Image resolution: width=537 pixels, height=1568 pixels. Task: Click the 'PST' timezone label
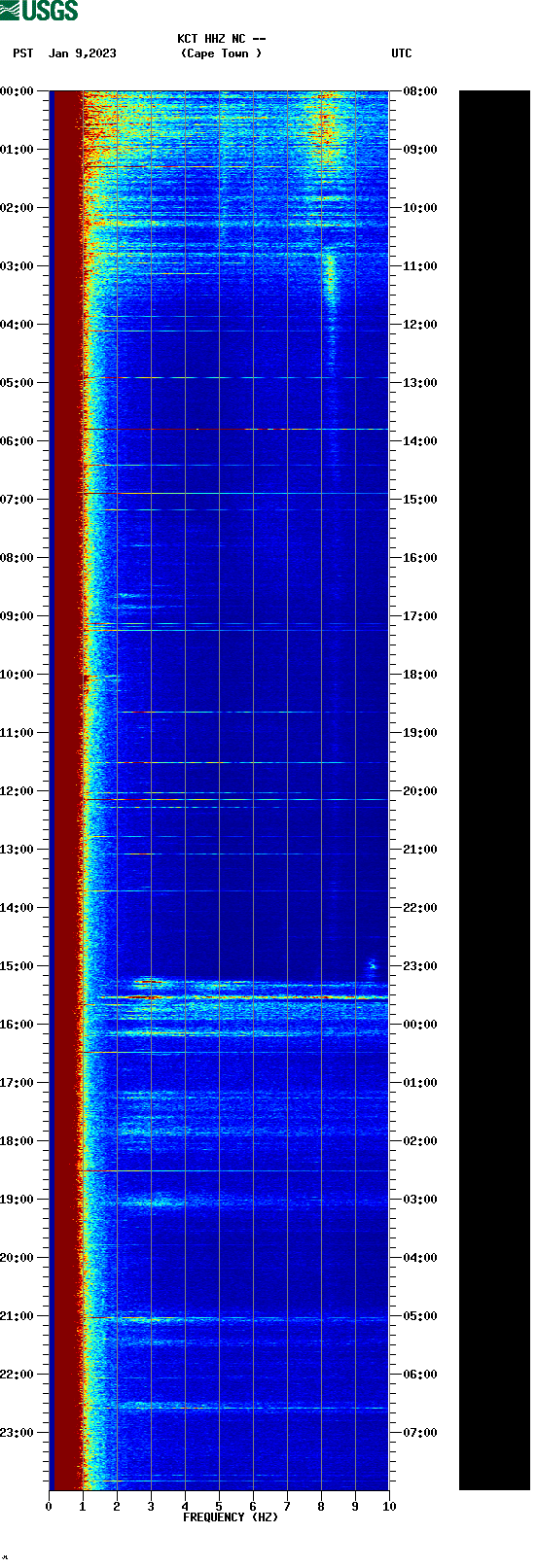23,53
